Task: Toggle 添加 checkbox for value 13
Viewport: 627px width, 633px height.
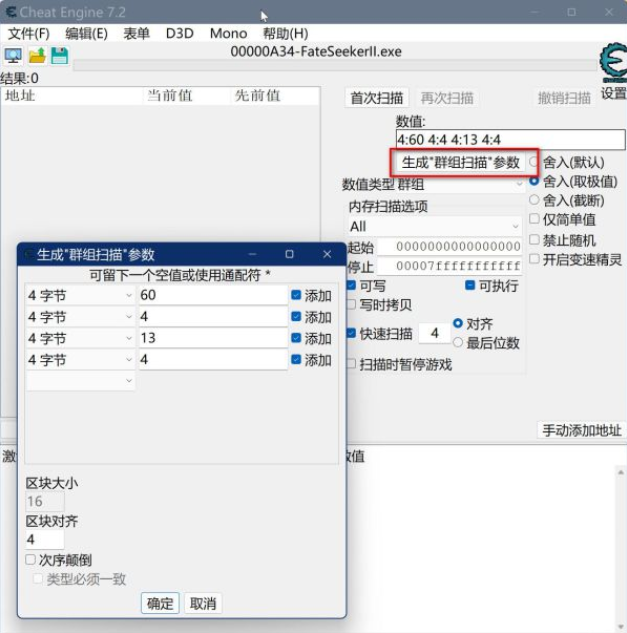Action: (296, 337)
